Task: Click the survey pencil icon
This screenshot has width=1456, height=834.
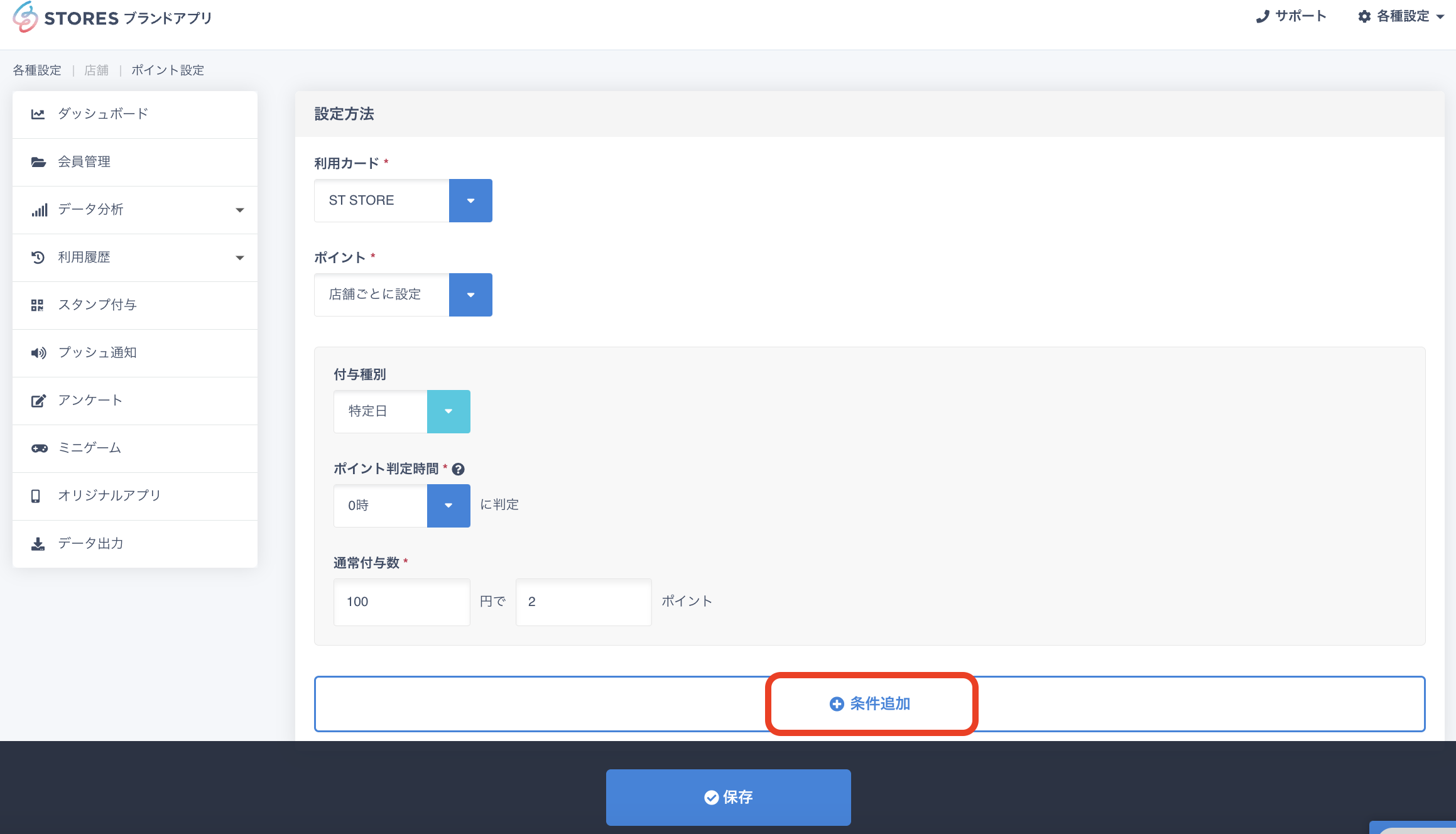Action: pyautogui.click(x=38, y=401)
